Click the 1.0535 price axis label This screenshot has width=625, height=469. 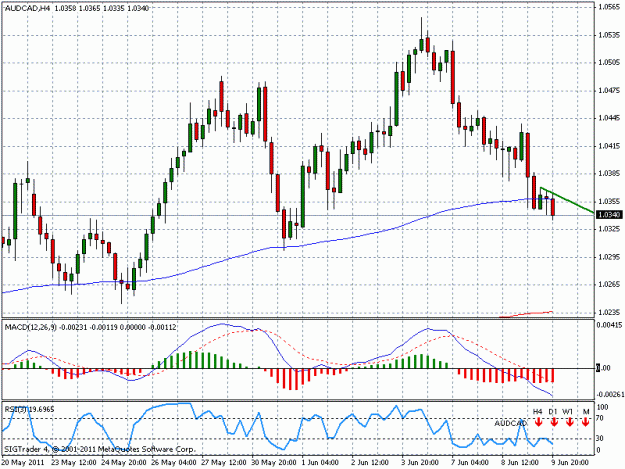pos(609,35)
